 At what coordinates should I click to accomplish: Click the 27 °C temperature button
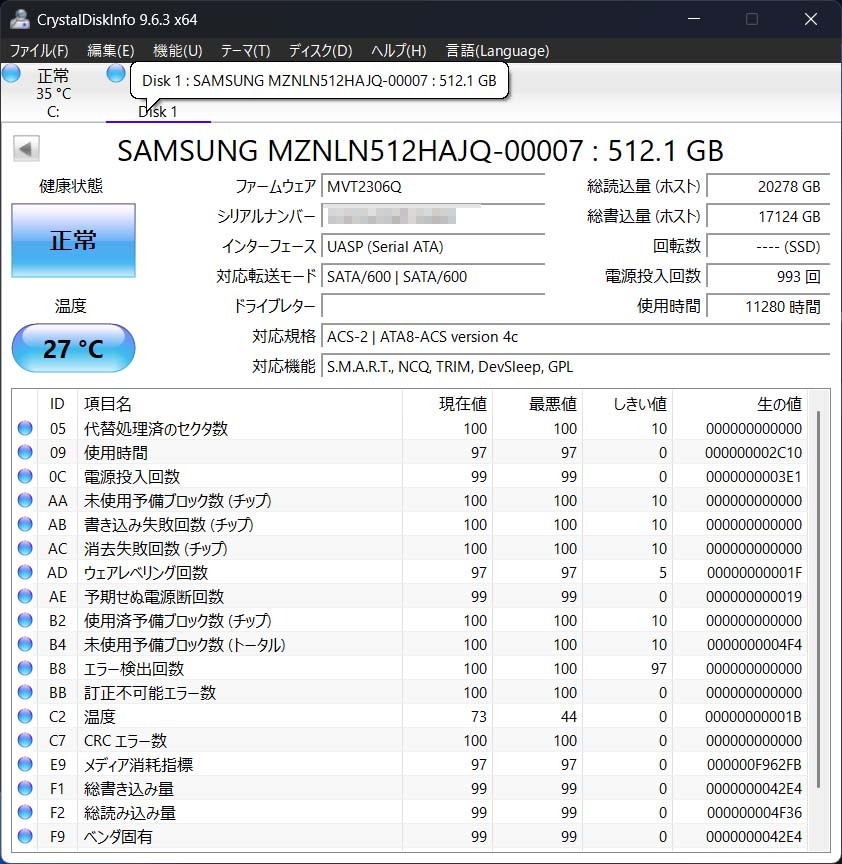[73, 348]
